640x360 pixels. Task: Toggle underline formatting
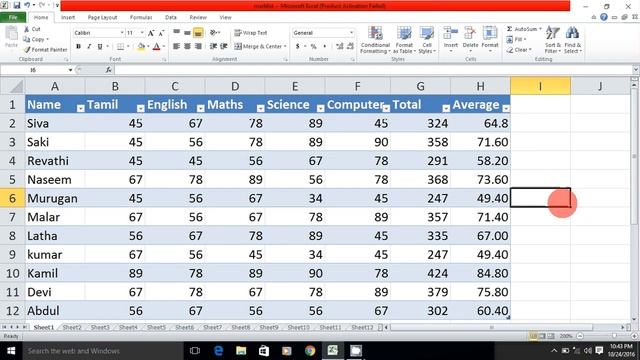[x=100, y=47]
